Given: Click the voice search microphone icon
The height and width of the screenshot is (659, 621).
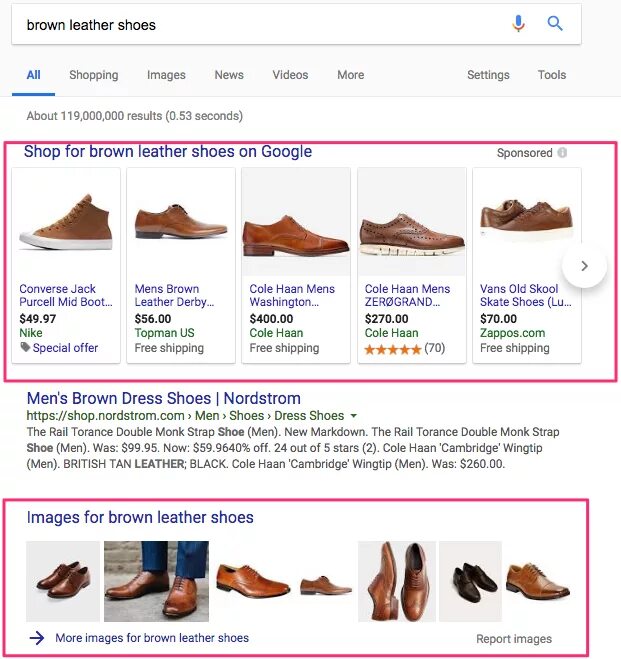Looking at the screenshot, I should tap(518, 24).
